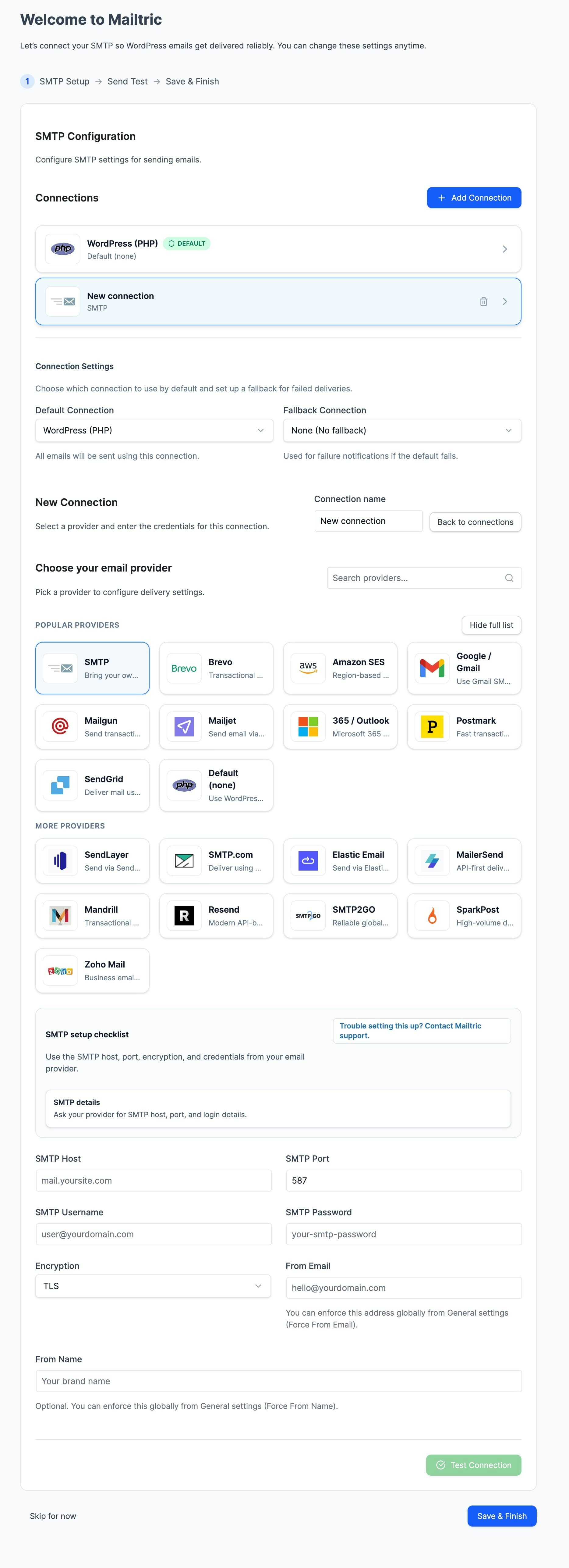Select the Amazon SES aws logo
Image resolution: width=569 pixels, height=1568 pixels.
309,668
